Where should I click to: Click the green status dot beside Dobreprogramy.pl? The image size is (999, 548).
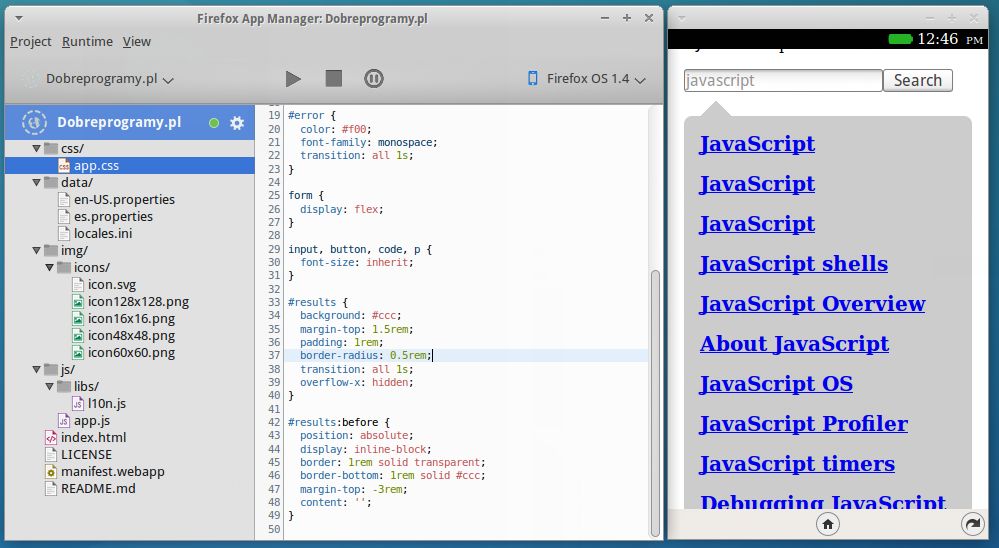click(x=214, y=123)
